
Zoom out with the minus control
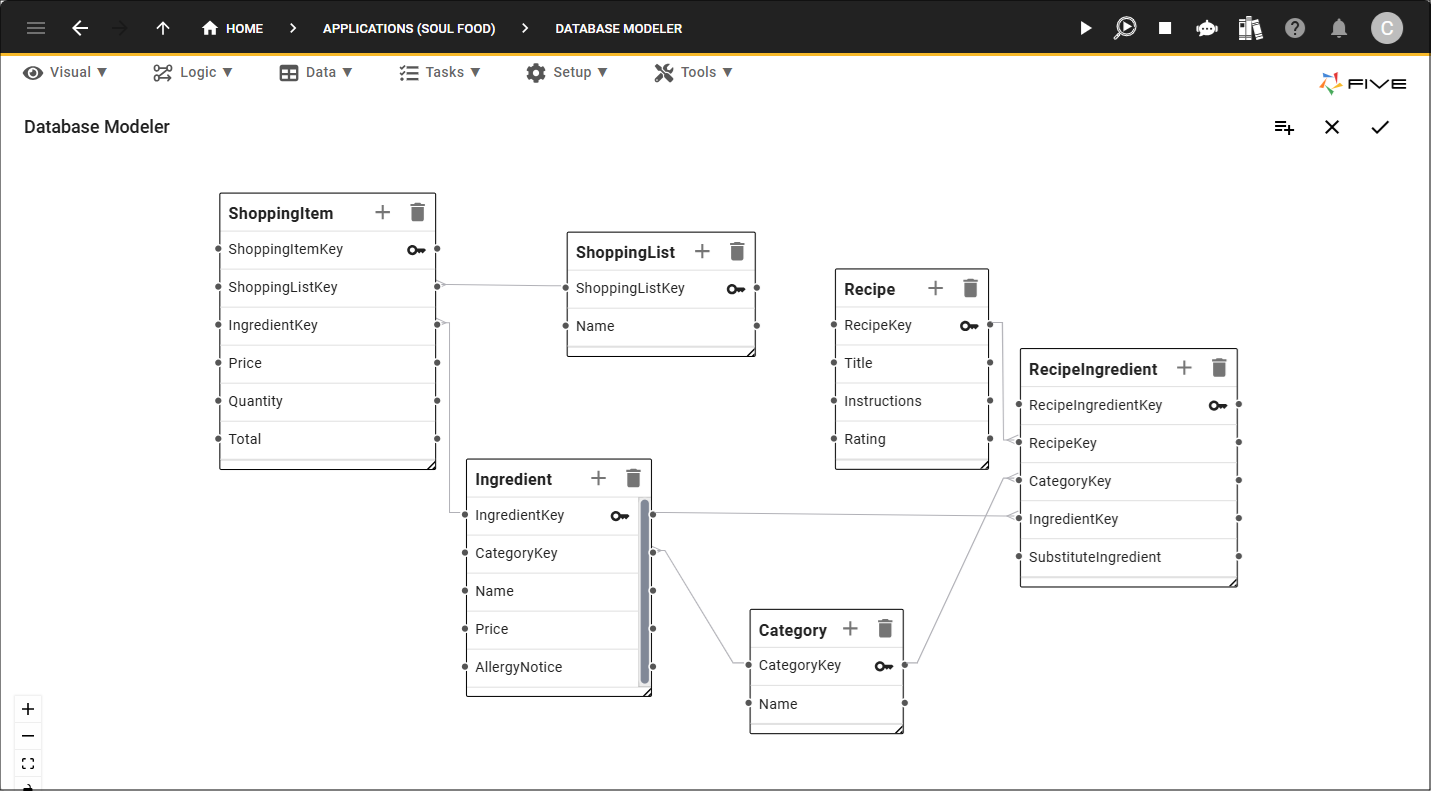(x=28, y=736)
